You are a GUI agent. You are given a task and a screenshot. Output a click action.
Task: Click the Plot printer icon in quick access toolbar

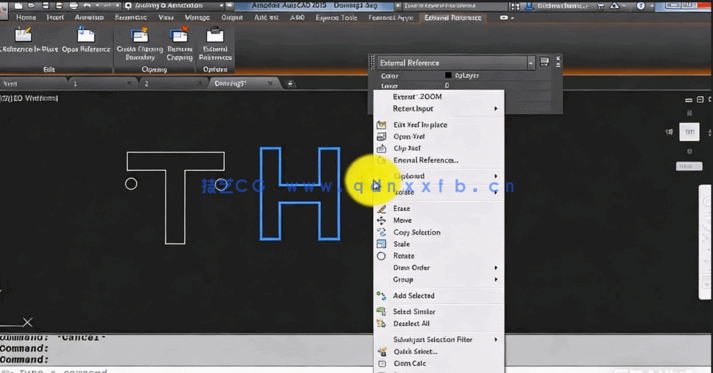pyautogui.click(x=73, y=6)
